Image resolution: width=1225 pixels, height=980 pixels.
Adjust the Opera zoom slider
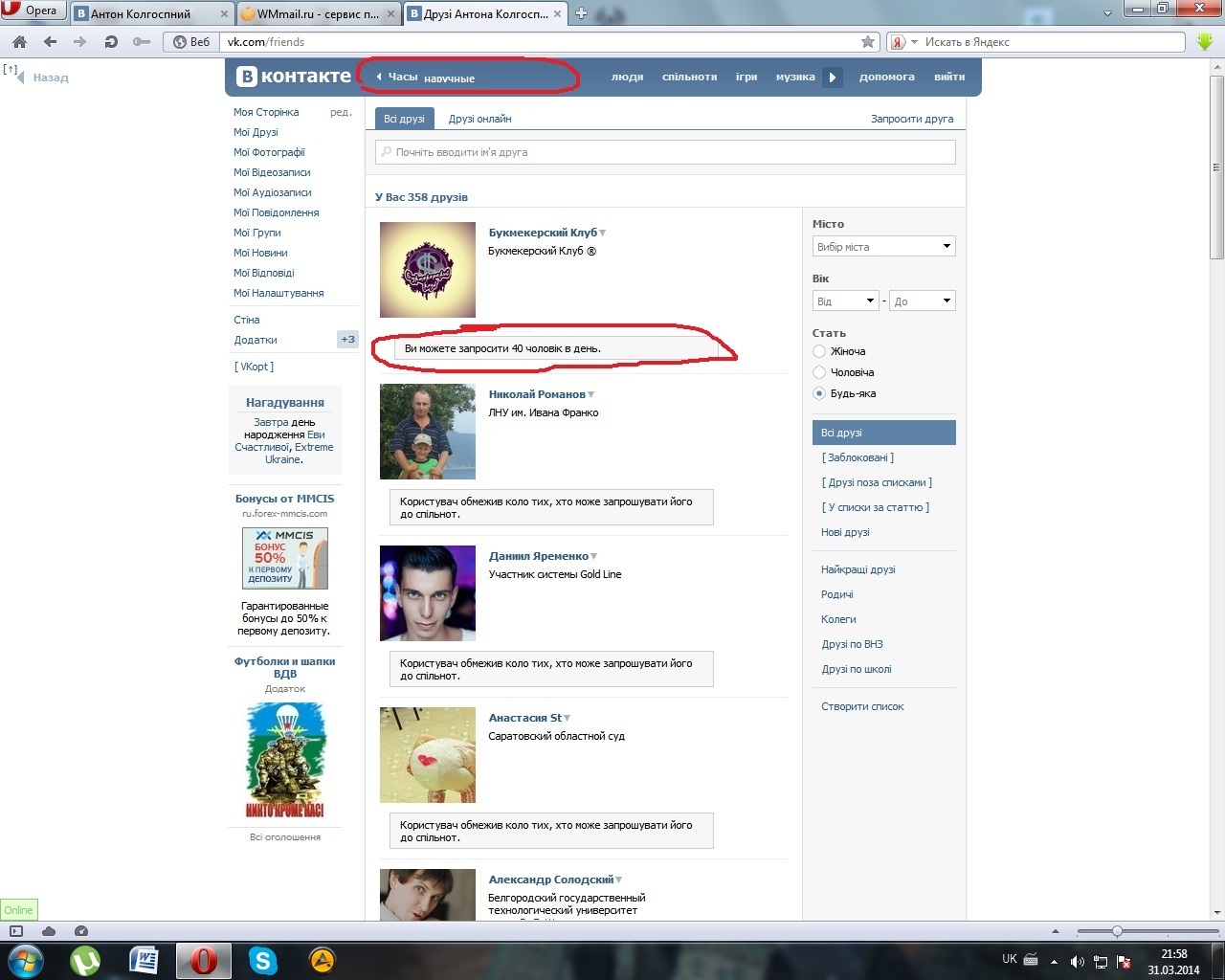1117,931
